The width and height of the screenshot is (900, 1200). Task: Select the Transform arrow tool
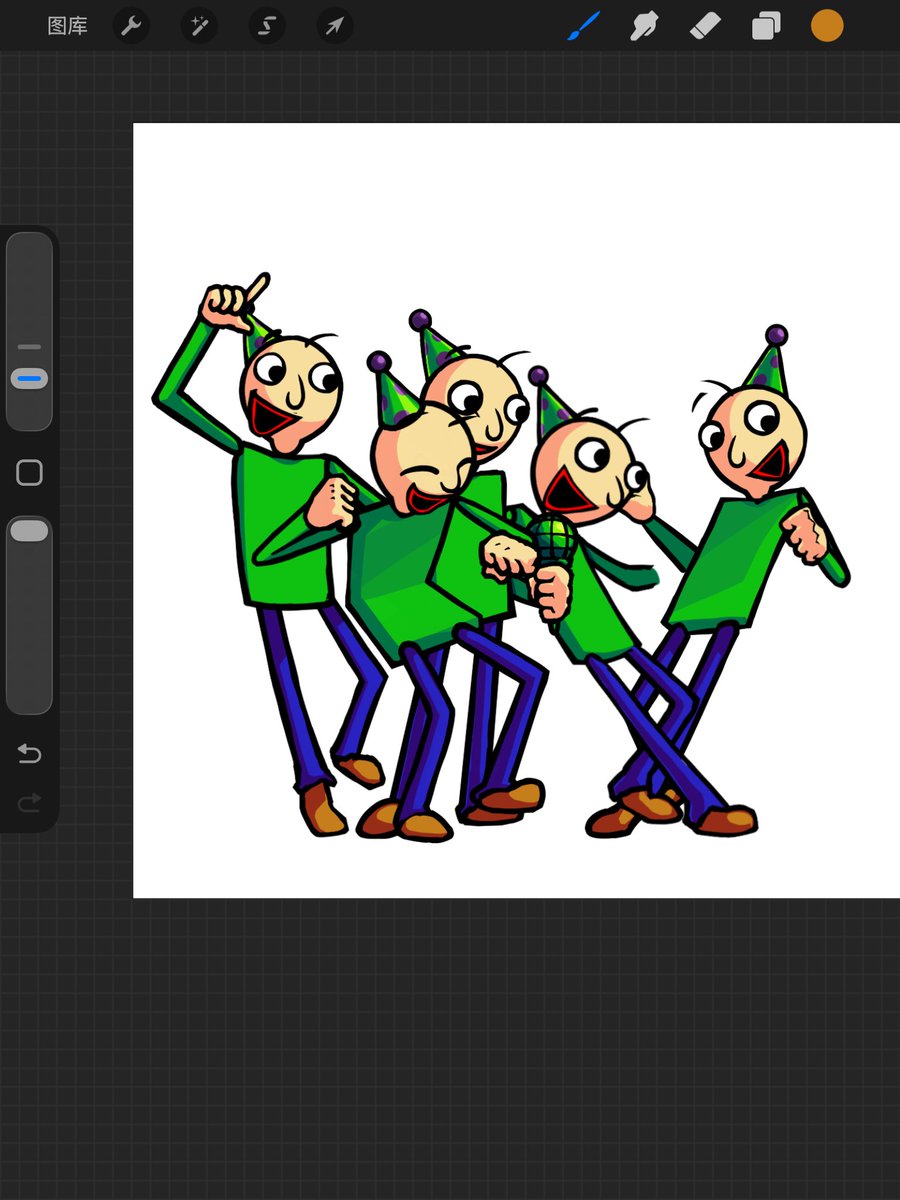point(334,26)
